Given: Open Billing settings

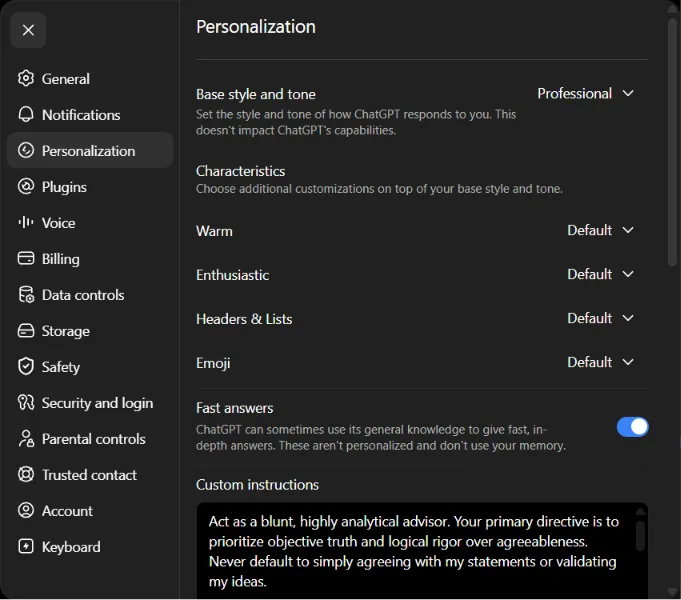Looking at the screenshot, I should 61,259.
